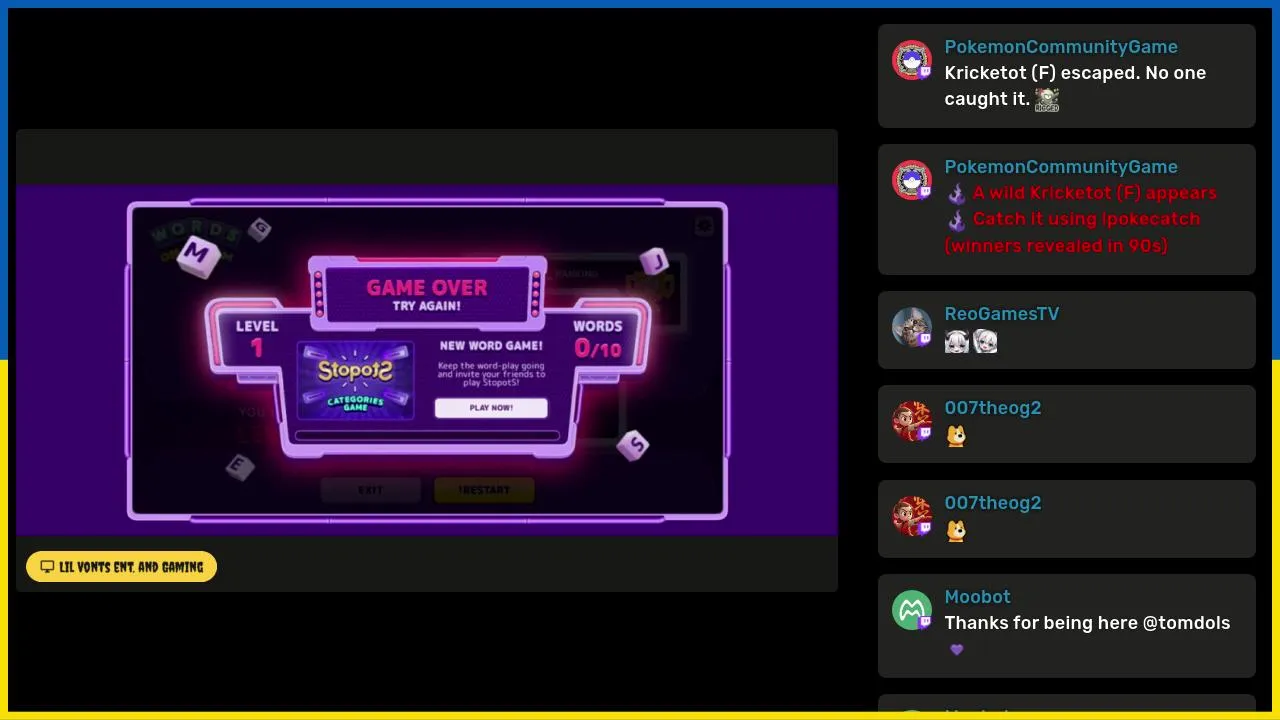Click the 'Kricketot (F) escaped. No one' text
1280x720 pixels.
(1075, 73)
